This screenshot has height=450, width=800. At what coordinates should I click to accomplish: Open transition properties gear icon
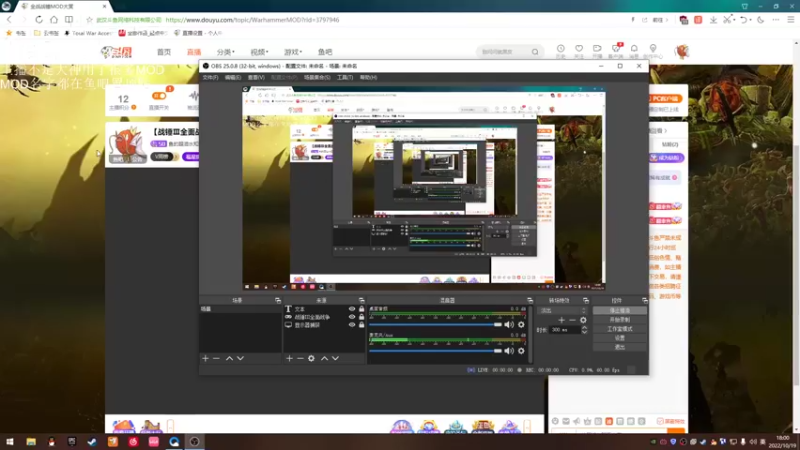click(583, 320)
